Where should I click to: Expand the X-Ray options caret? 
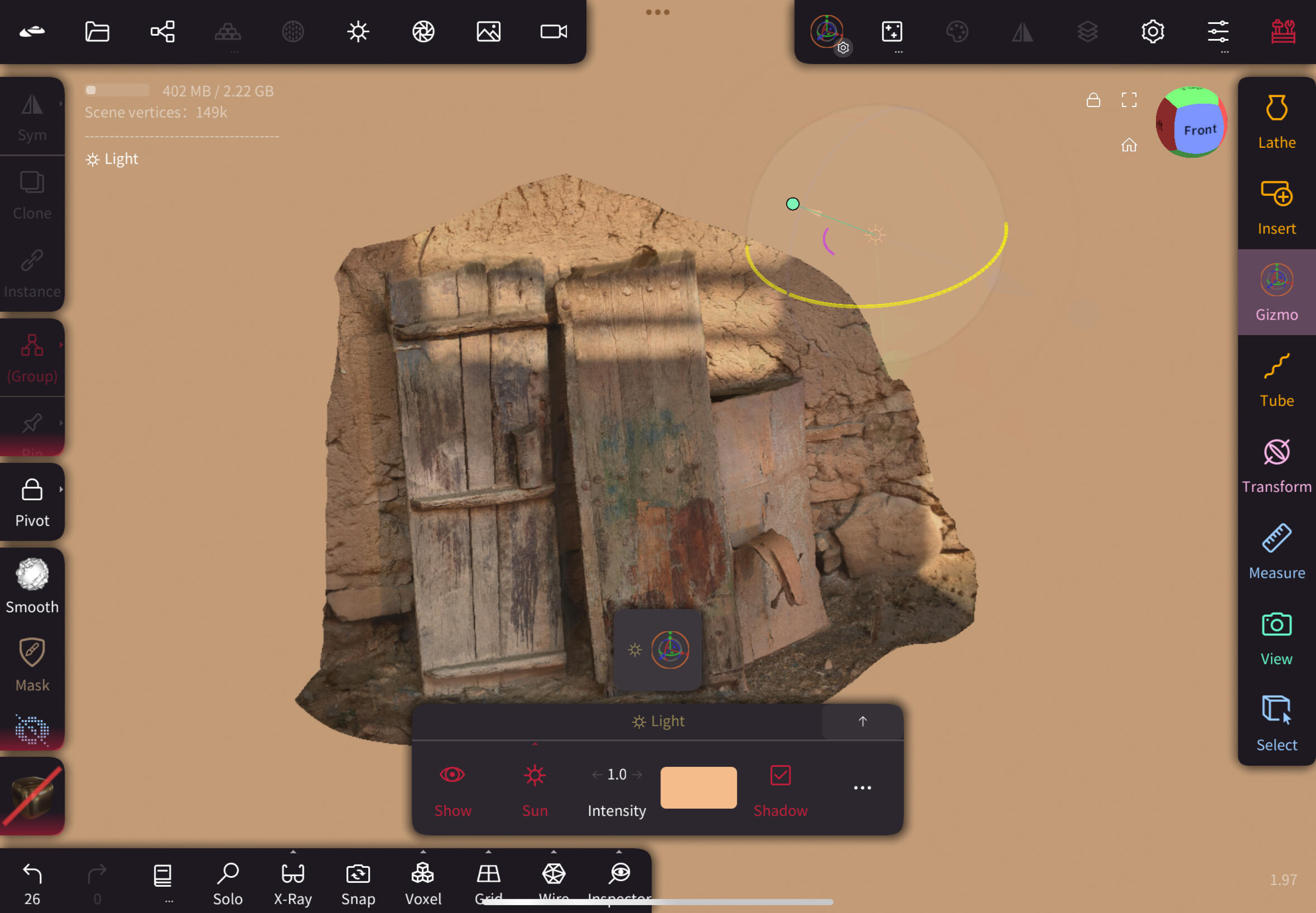(x=293, y=852)
